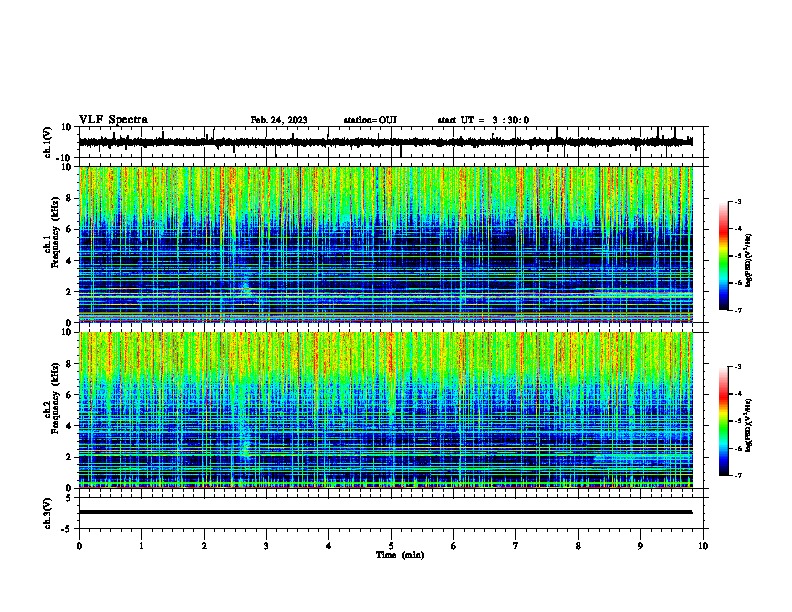Click the ch.1 color scale 'log(PSD)' label
Image resolution: width=792 pixels, height=612 pixels.
pyautogui.click(x=748, y=260)
